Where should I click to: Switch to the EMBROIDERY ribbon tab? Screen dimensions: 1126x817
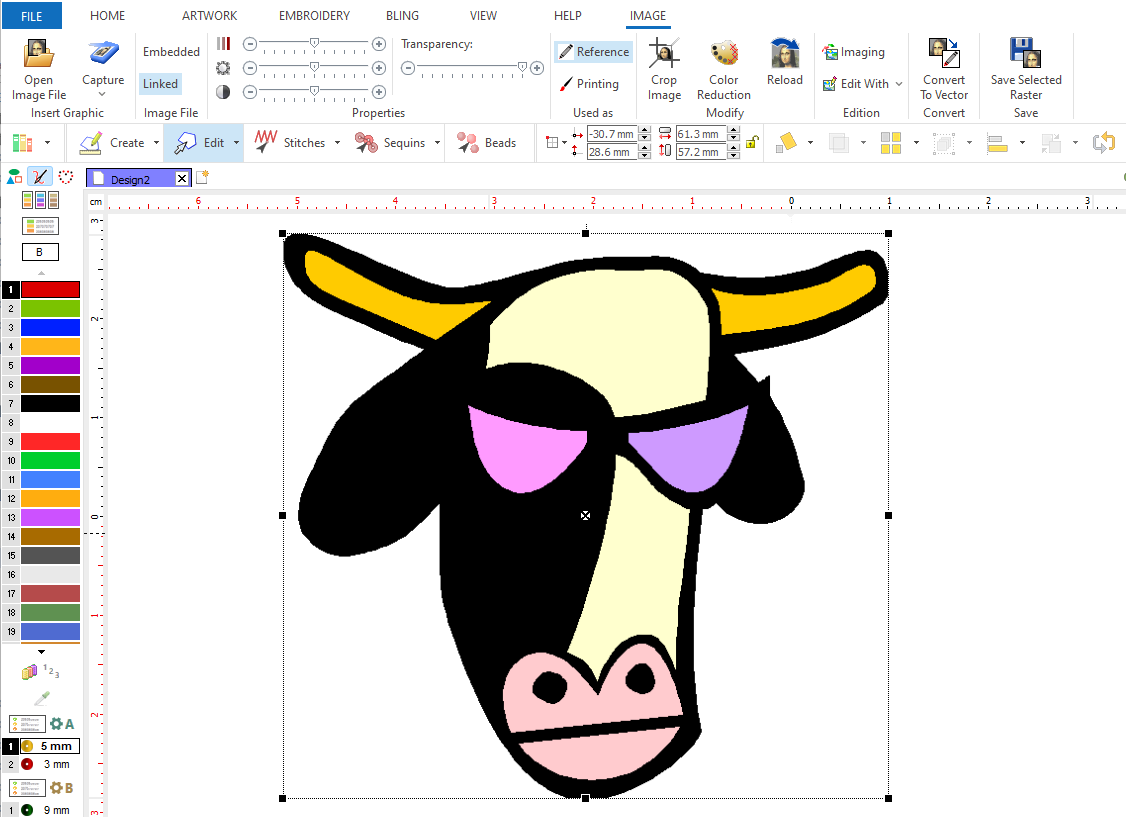point(314,16)
